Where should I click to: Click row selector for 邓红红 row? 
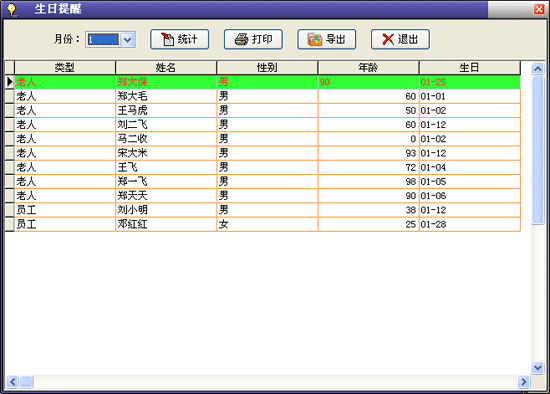coord(9,224)
